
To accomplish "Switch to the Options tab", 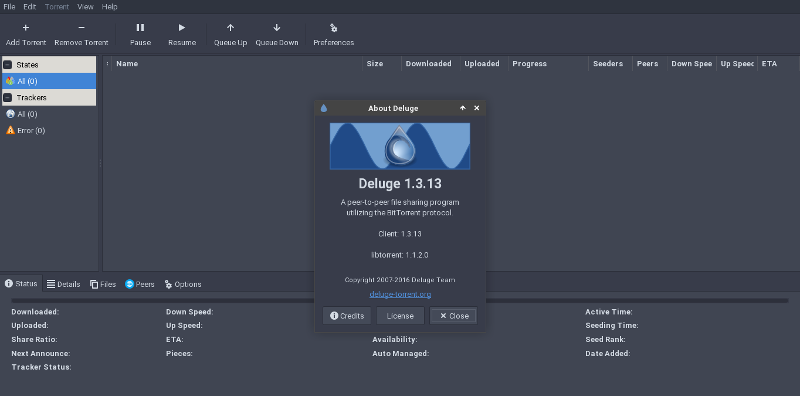I will point(183,284).
